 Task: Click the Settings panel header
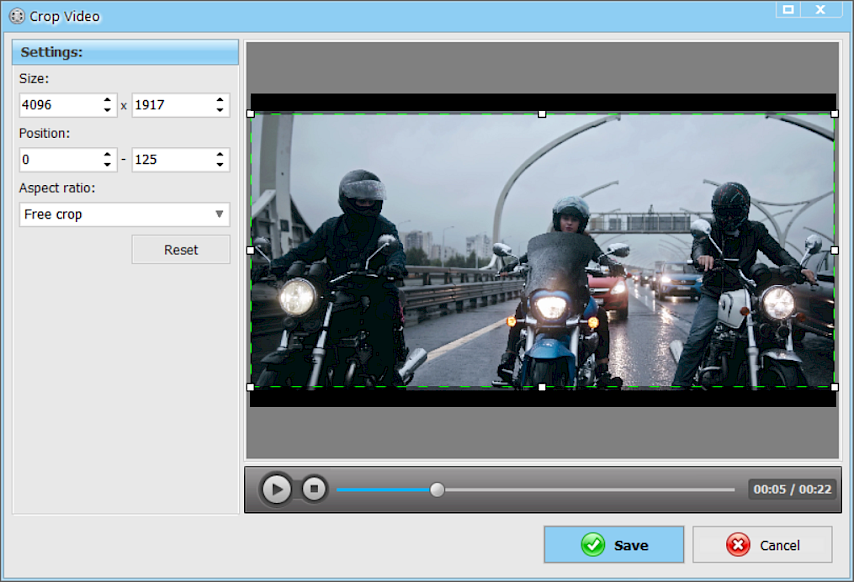(125, 52)
